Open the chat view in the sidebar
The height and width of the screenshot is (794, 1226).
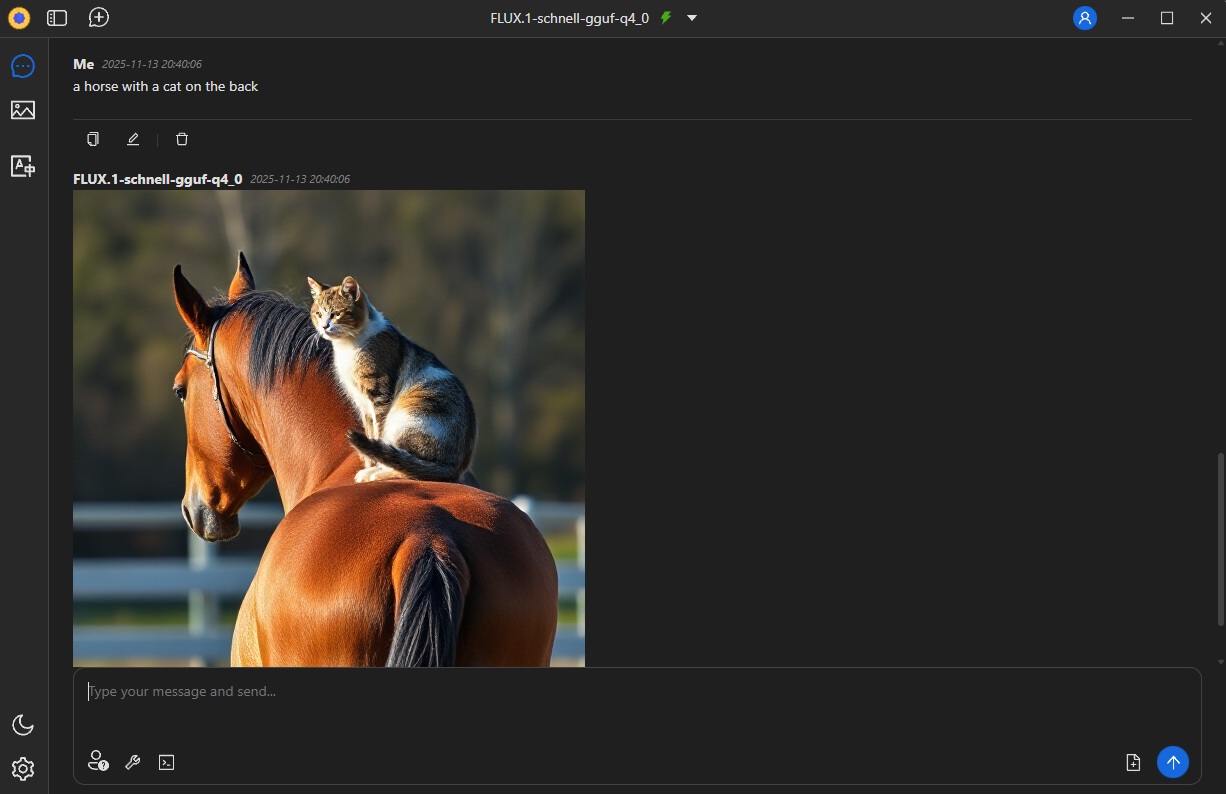pos(23,66)
